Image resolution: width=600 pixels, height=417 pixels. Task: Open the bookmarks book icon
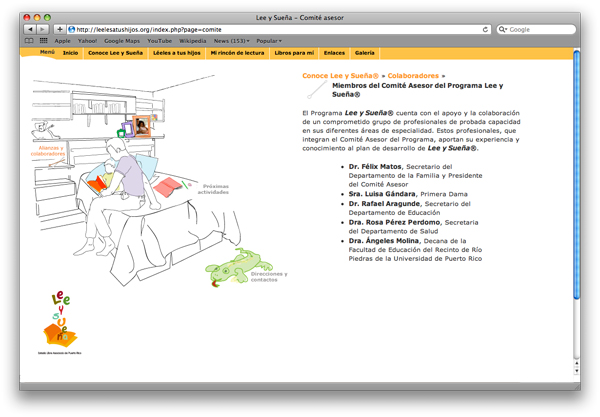[x=30, y=41]
